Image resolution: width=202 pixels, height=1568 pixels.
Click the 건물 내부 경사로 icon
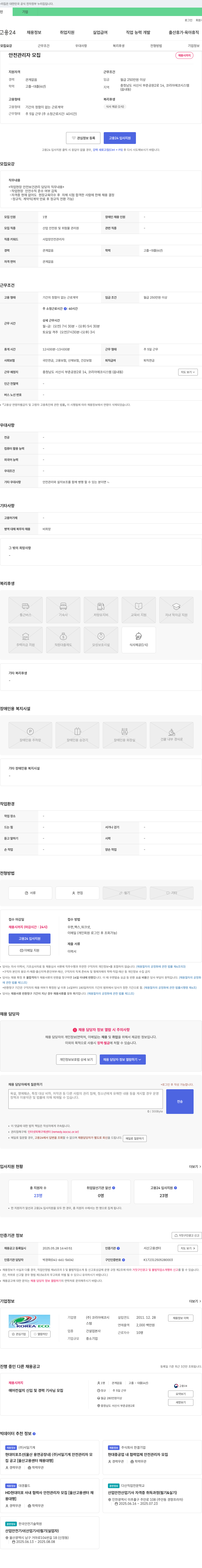(x=171, y=735)
